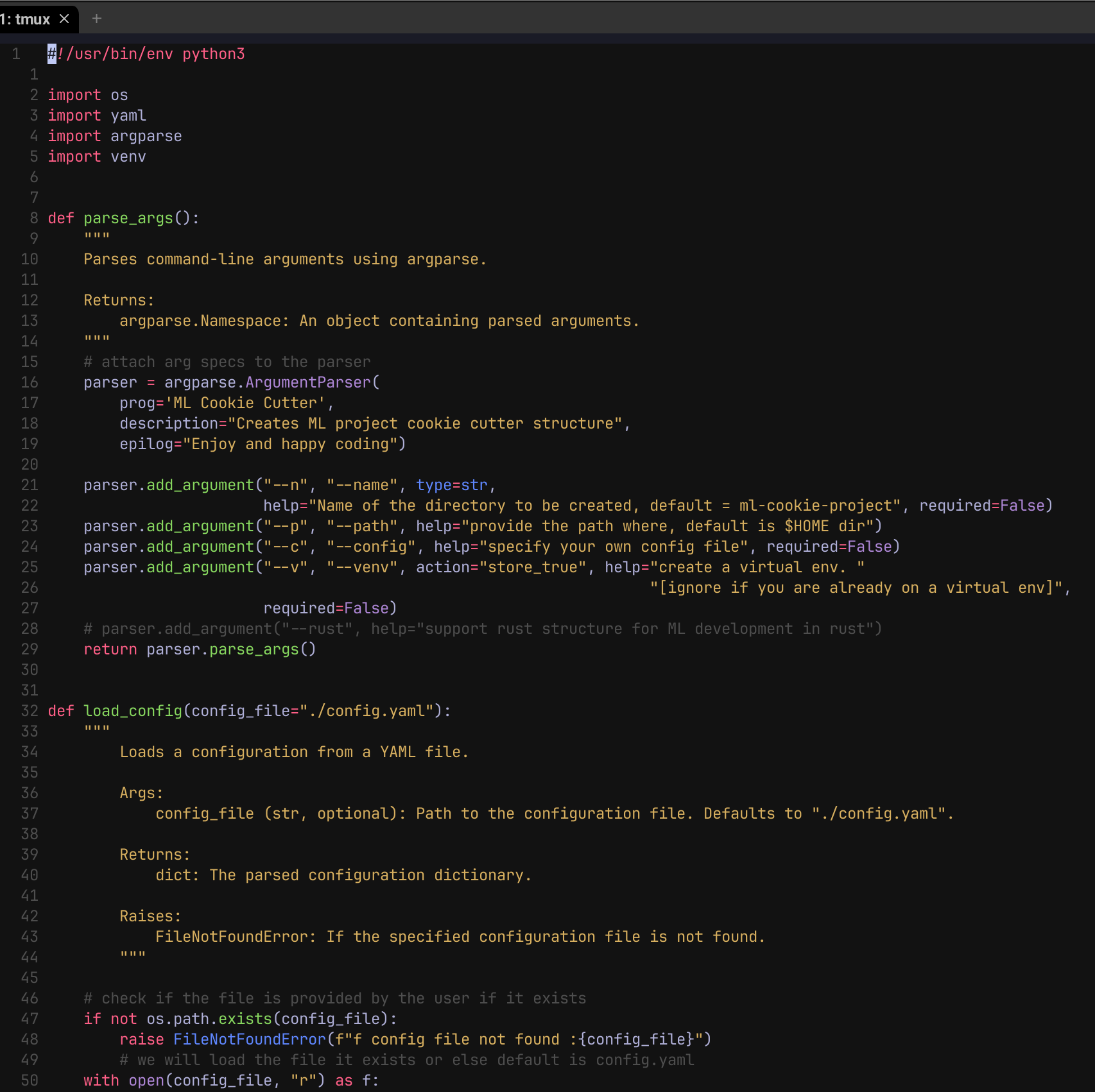Click the action="store_true" parameter
This screenshot has height=1092, width=1095.
pos(501,567)
